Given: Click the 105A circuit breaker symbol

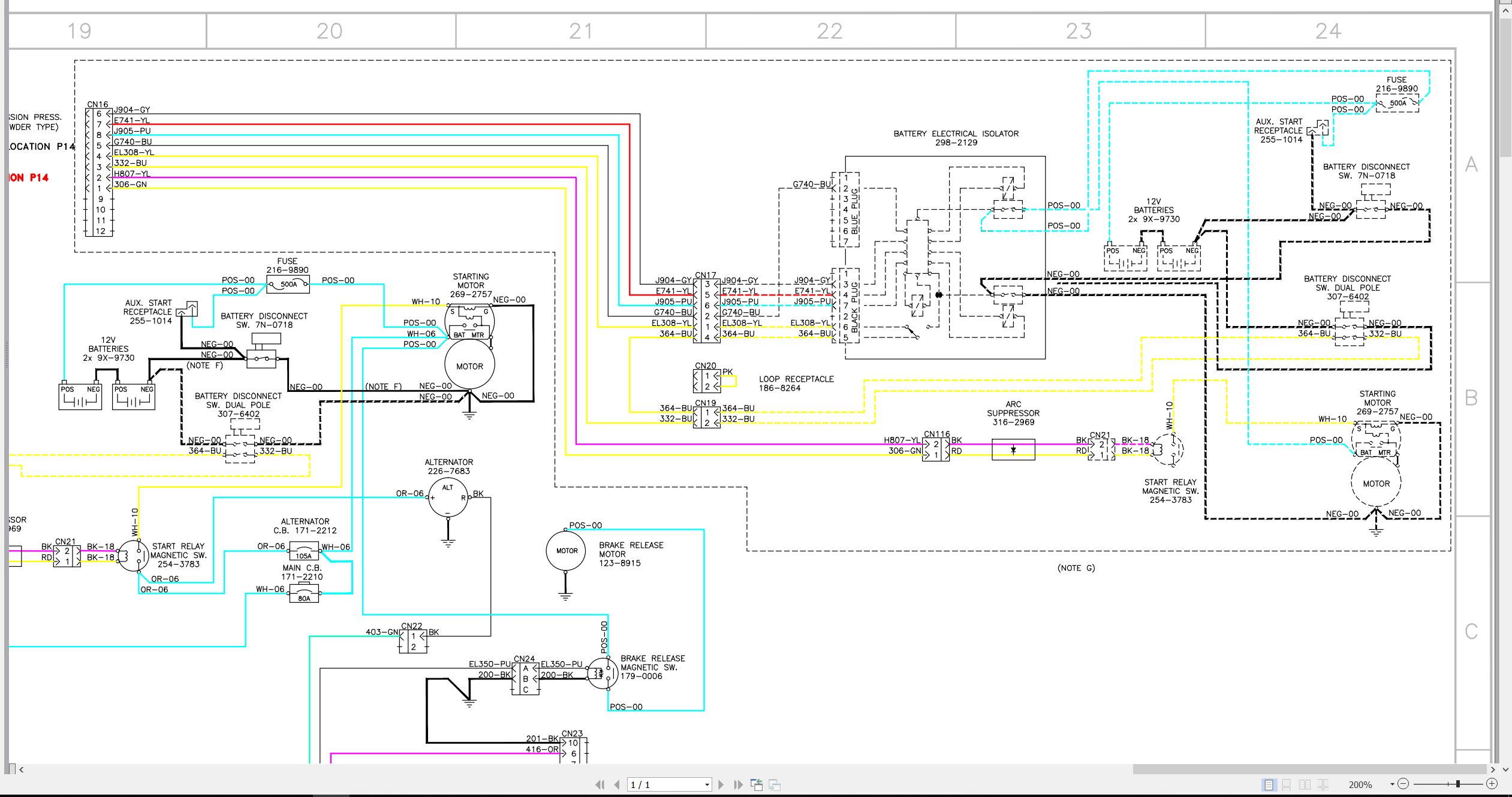Looking at the screenshot, I should pyautogui.click(x=304, y=550).
